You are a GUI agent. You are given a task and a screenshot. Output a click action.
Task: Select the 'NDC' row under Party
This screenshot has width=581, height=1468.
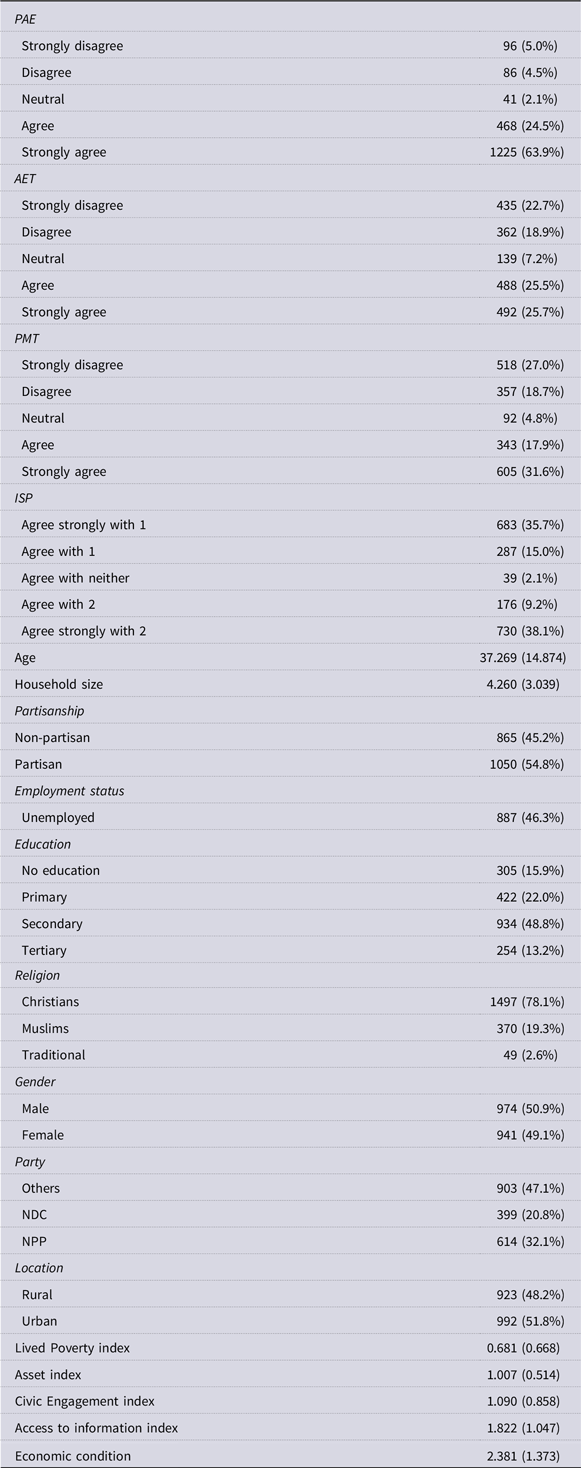(x=290, y=1215)
